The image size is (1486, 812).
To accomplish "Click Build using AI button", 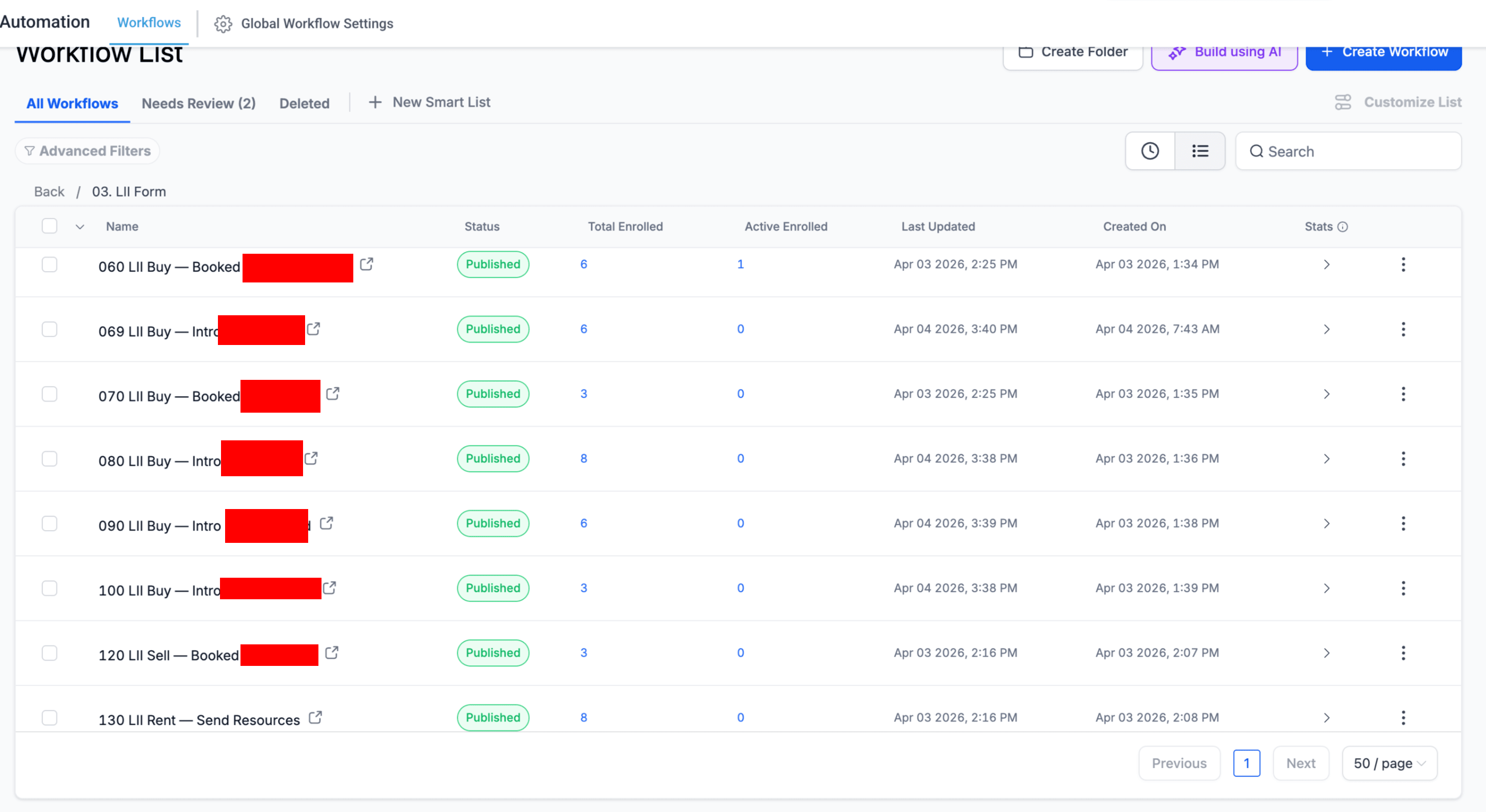I will [x=1224, y=52].
